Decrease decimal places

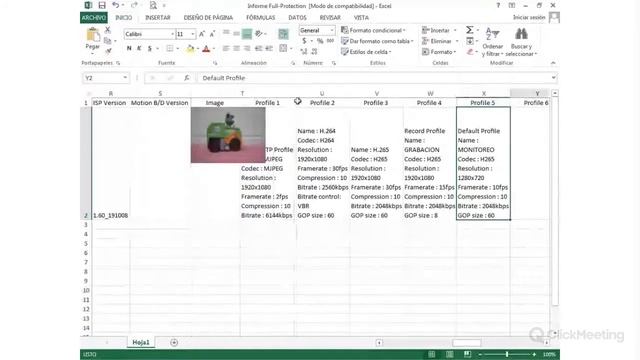tap(314, 51)
